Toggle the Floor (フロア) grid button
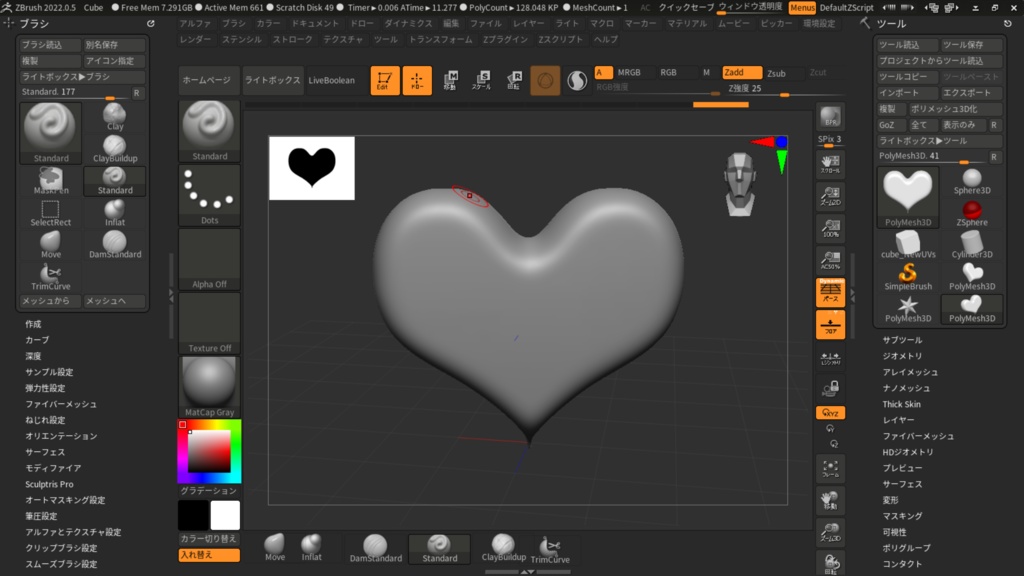Screen dimensions: 1024x576 point(830,325)
